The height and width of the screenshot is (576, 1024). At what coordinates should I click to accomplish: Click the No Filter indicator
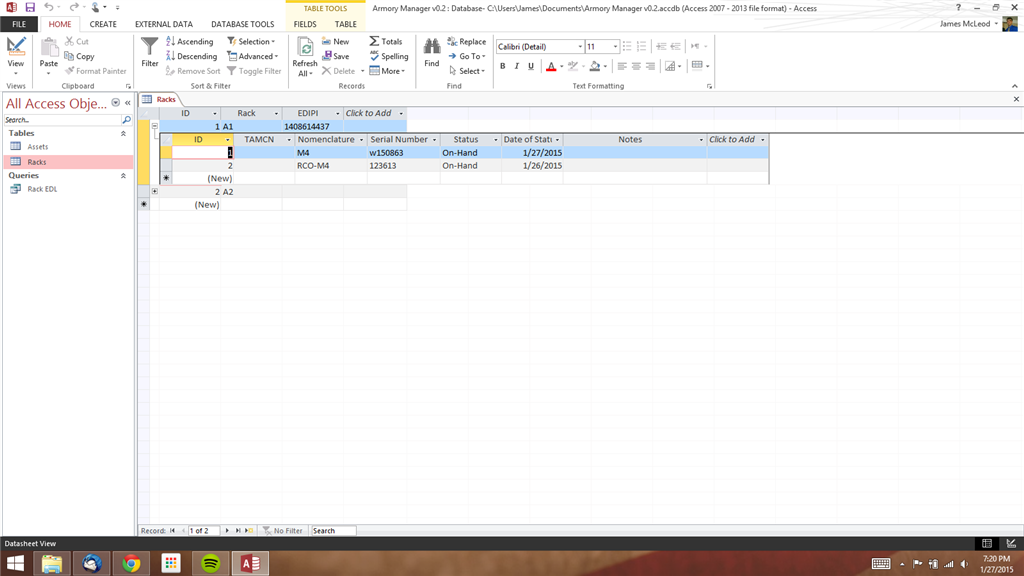pos(283,530)
